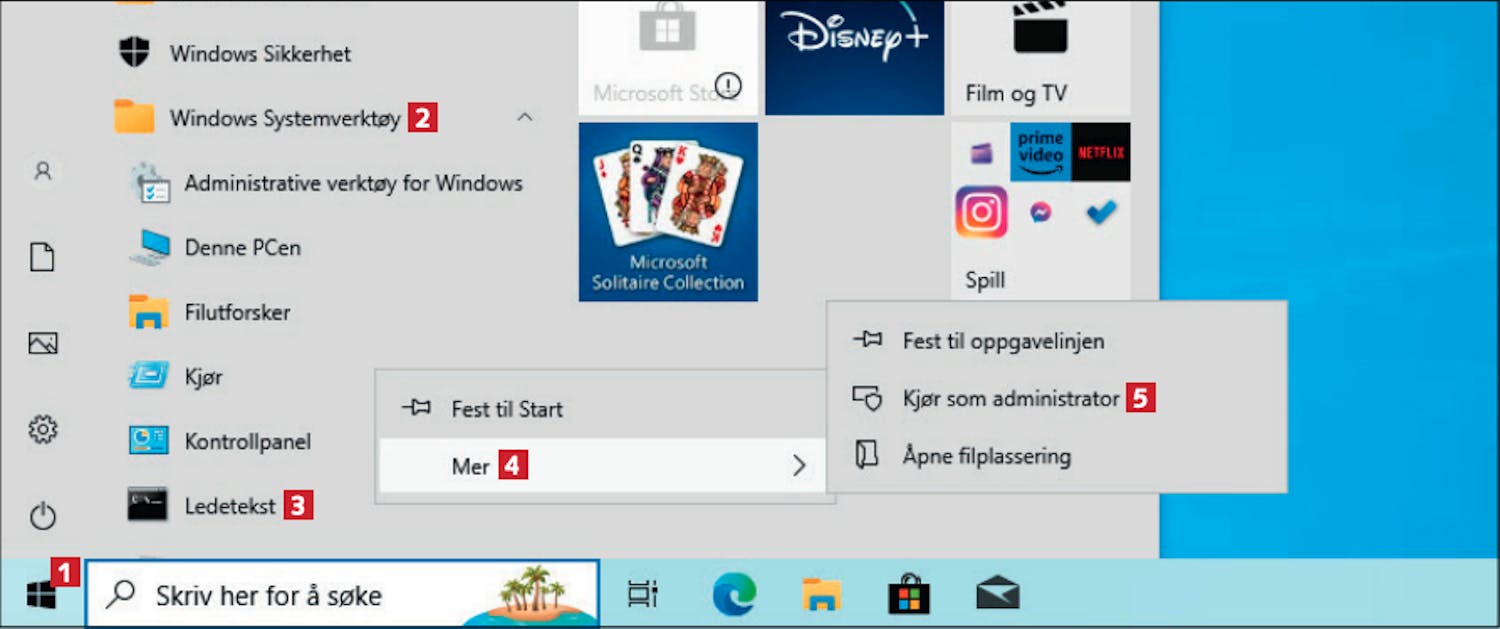Open Settings gear in Start sidebar
This screenshot has width=1500, height=629.
pos(42,430)
